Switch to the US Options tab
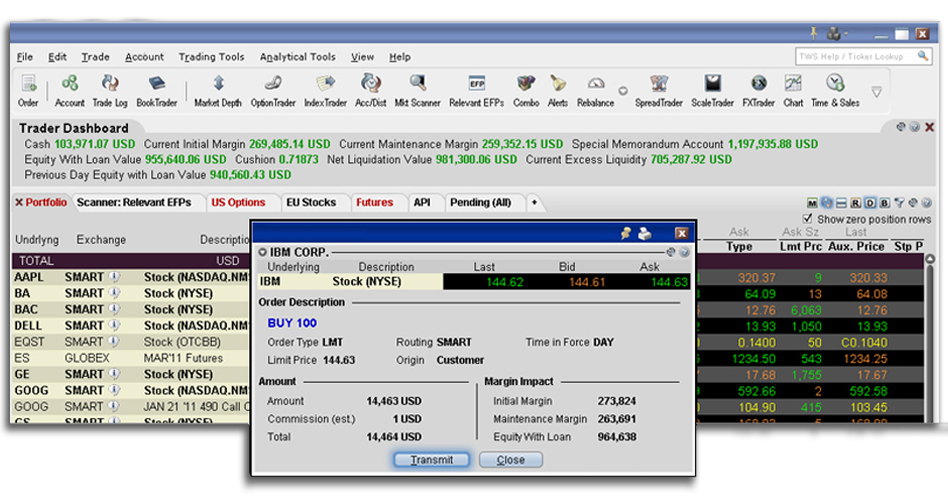948x500 pixels. pos(238,203)
